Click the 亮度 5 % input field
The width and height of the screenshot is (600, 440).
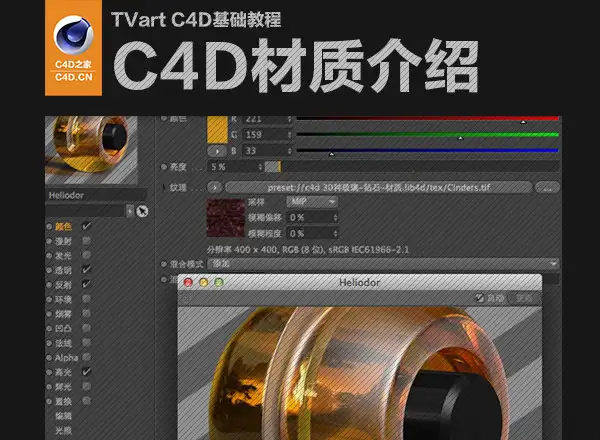click(233, 167)
